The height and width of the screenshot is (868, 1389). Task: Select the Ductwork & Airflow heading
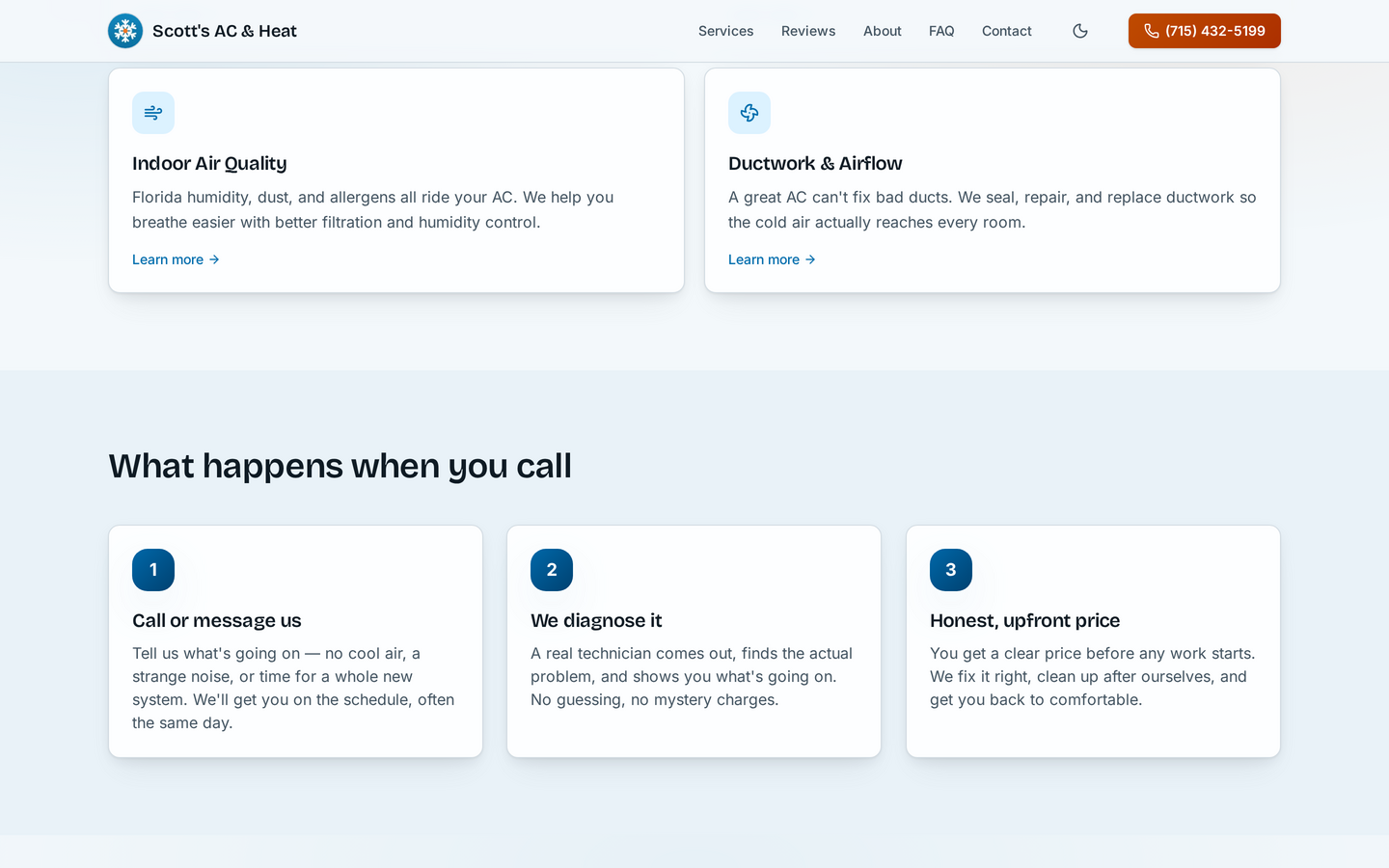815,163
